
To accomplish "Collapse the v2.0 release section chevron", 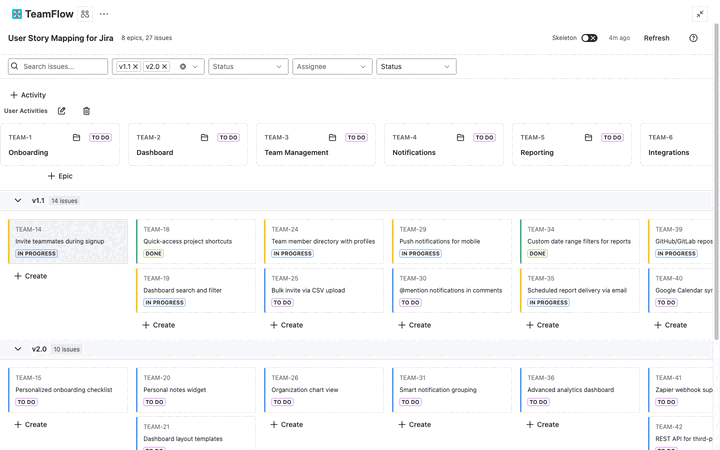I will click(18, 349).
